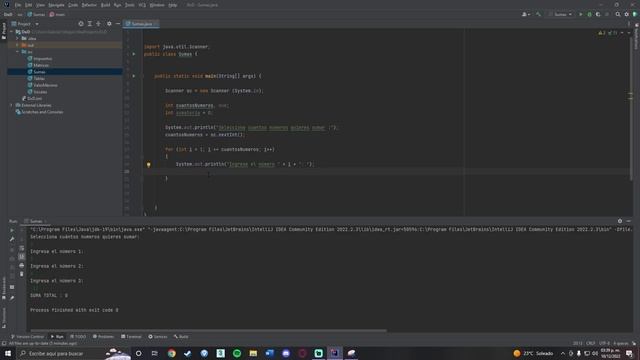This screenshot has width=640, height=360.
Task: Open the Services tool window
Action: pyautogui.click(x=158, y=337)
